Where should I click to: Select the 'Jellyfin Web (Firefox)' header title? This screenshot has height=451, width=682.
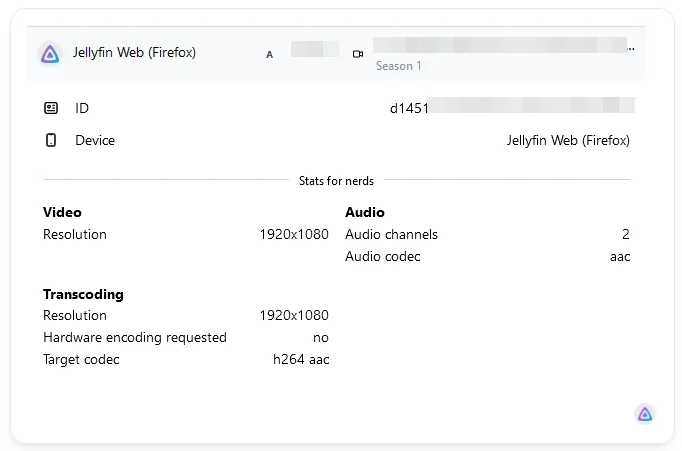(x=134, y=53)
